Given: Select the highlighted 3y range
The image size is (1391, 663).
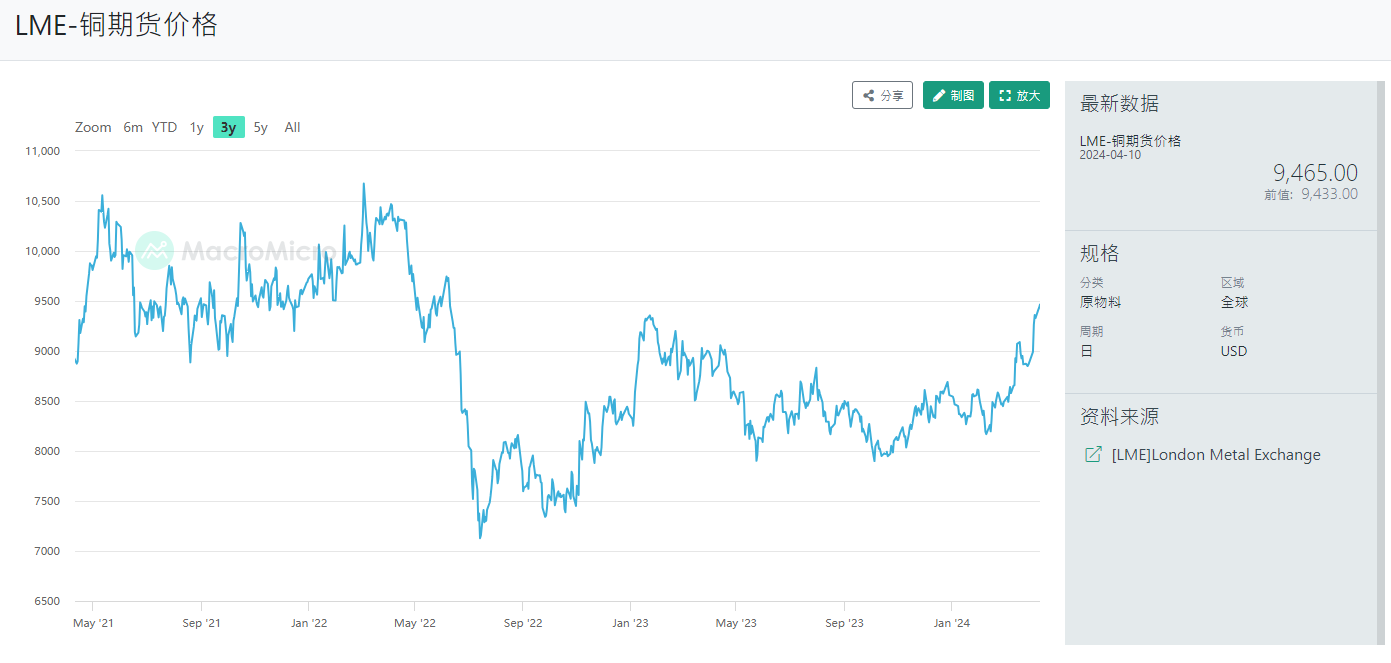Looking at the screenshot, I should coord(229,127).
